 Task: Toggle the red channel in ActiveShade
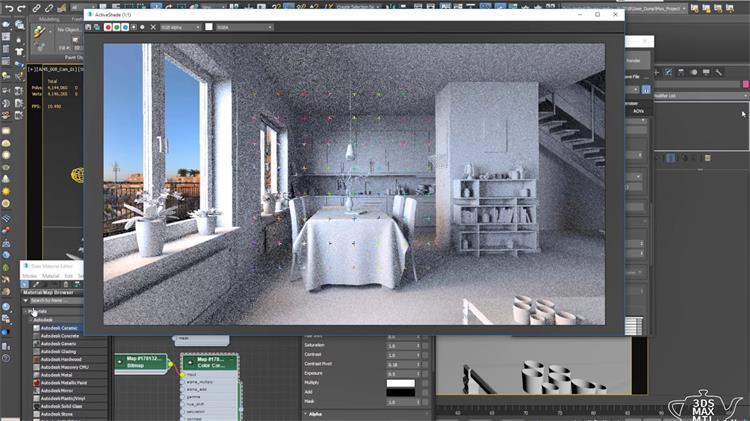pyautogui.click(x=107, y=27)
